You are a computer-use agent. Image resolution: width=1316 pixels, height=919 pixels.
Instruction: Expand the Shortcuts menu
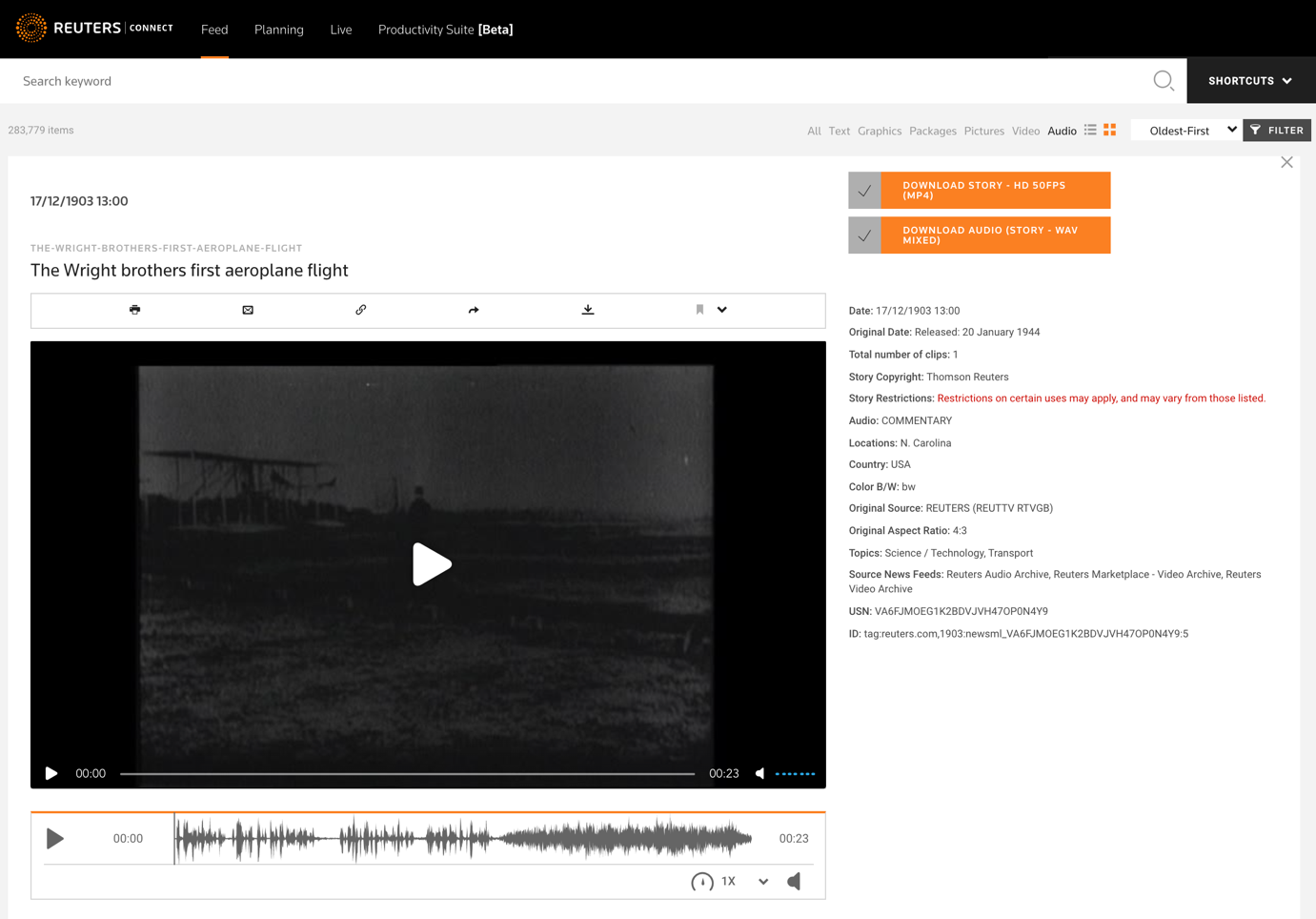click(1249, 81)
